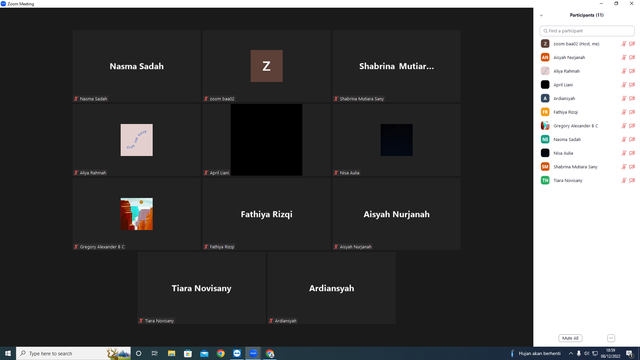The image size is (640, 360).
Task: Click the Aisyah Nurjanah video tile
Action: (x=396, y=214)
